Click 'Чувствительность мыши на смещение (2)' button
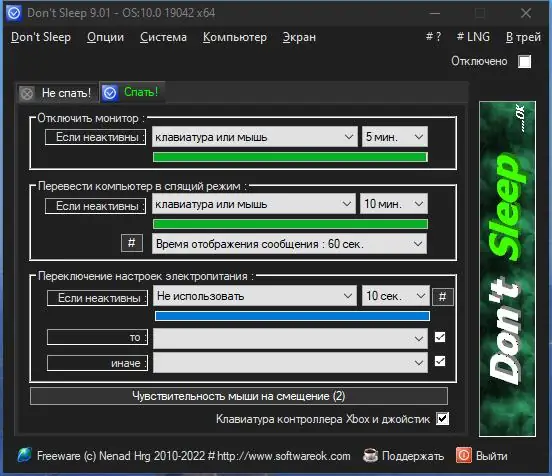This screenshot has width=552, height=476. pyautogui.click(x=239, y=396)
